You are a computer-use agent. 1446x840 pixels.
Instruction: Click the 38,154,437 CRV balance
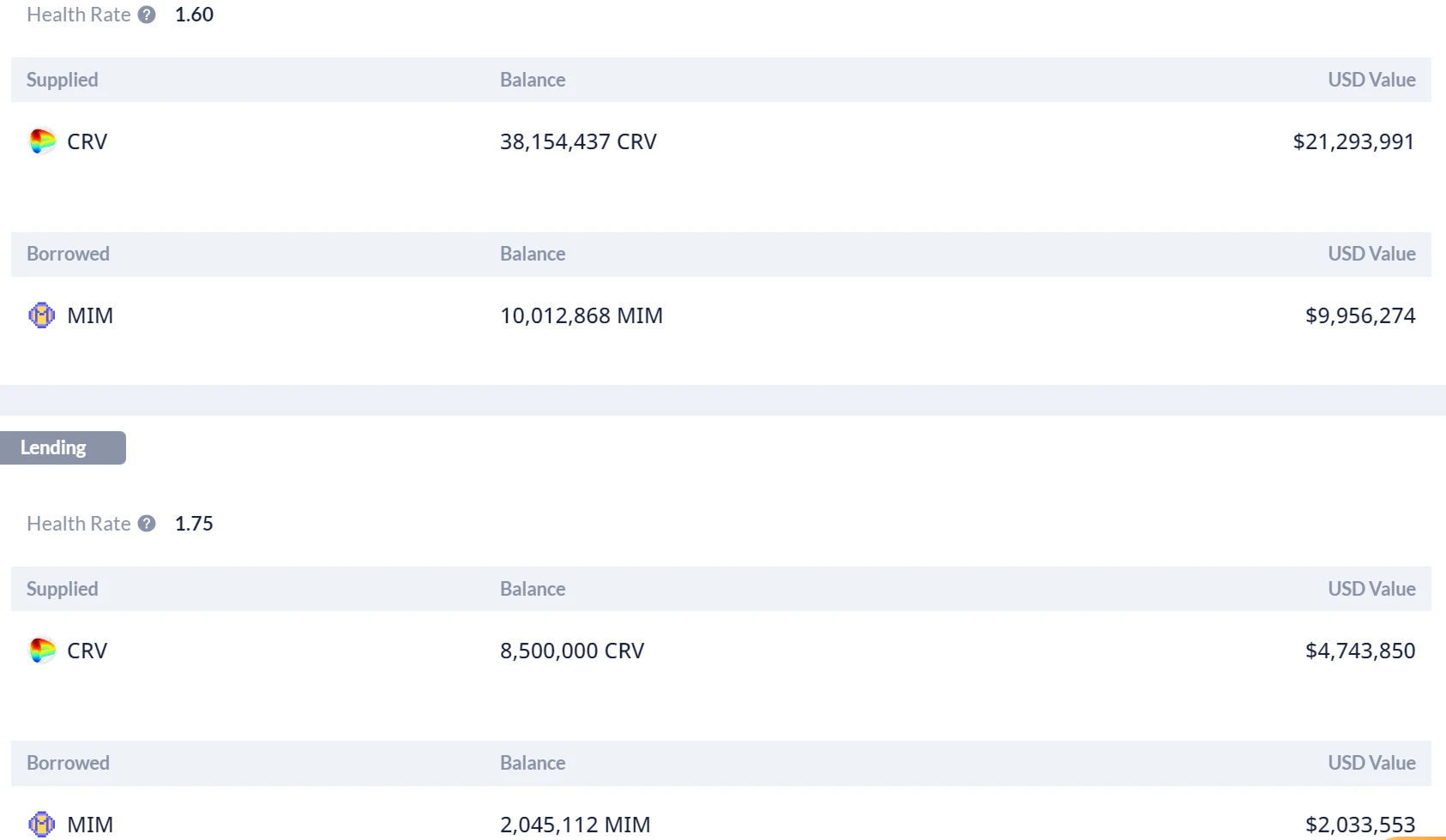click(578, 141)
